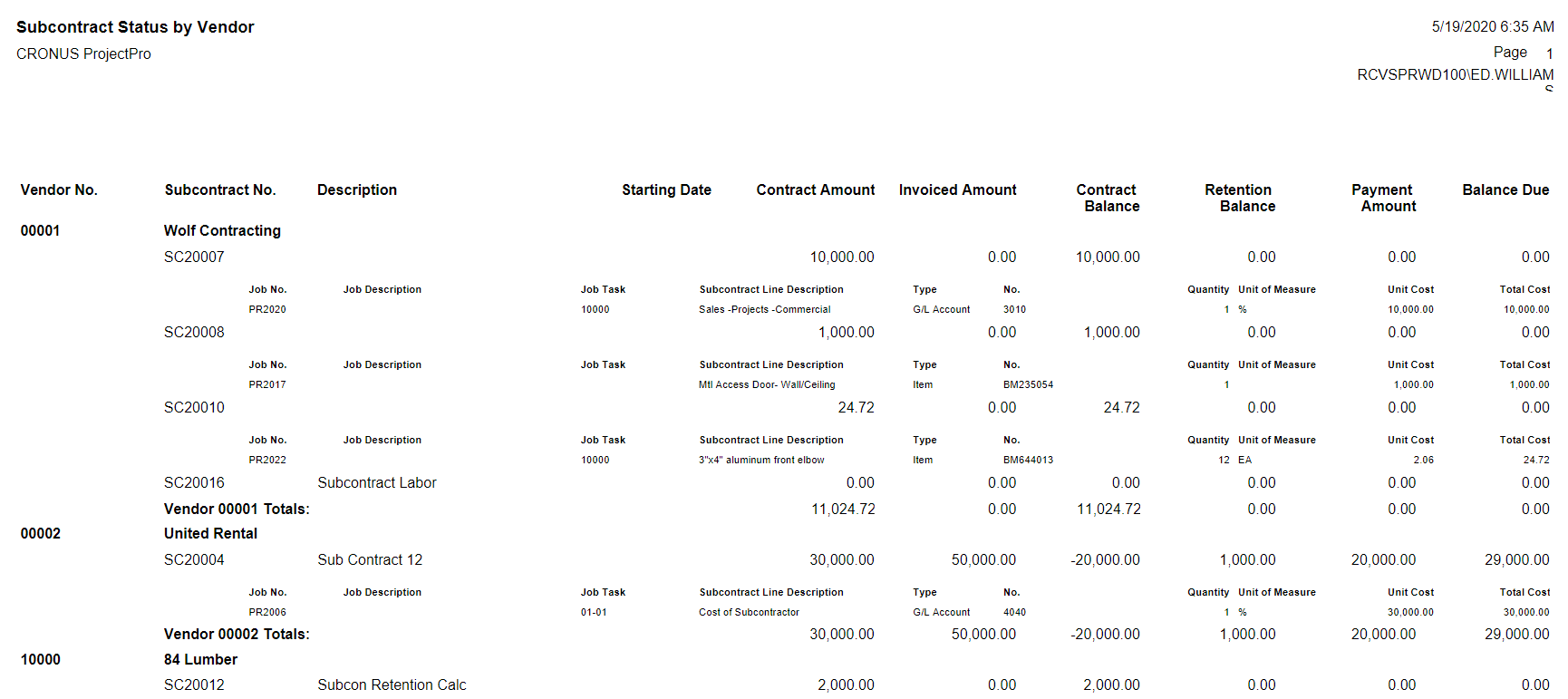This screenshot has height=699, width=1568.
Task: Click the 84 Lumber vendor name
Action: tap(200, 659)
